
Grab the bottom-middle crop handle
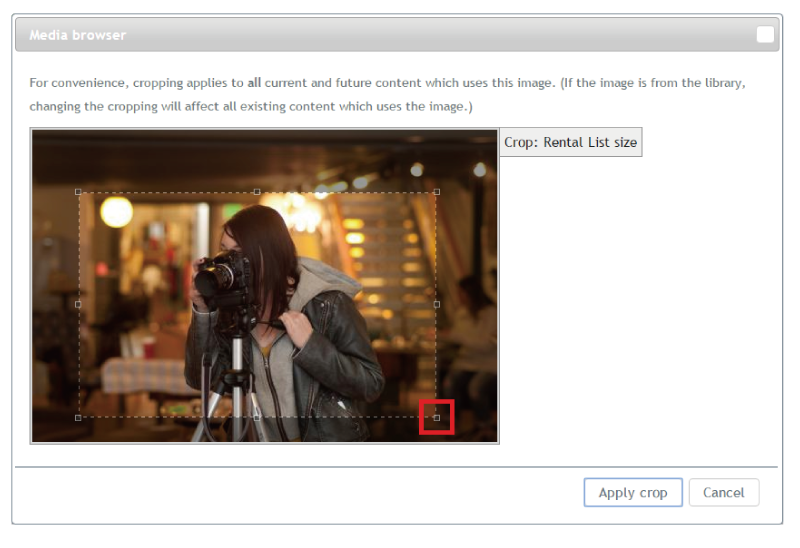pos(257,417)
